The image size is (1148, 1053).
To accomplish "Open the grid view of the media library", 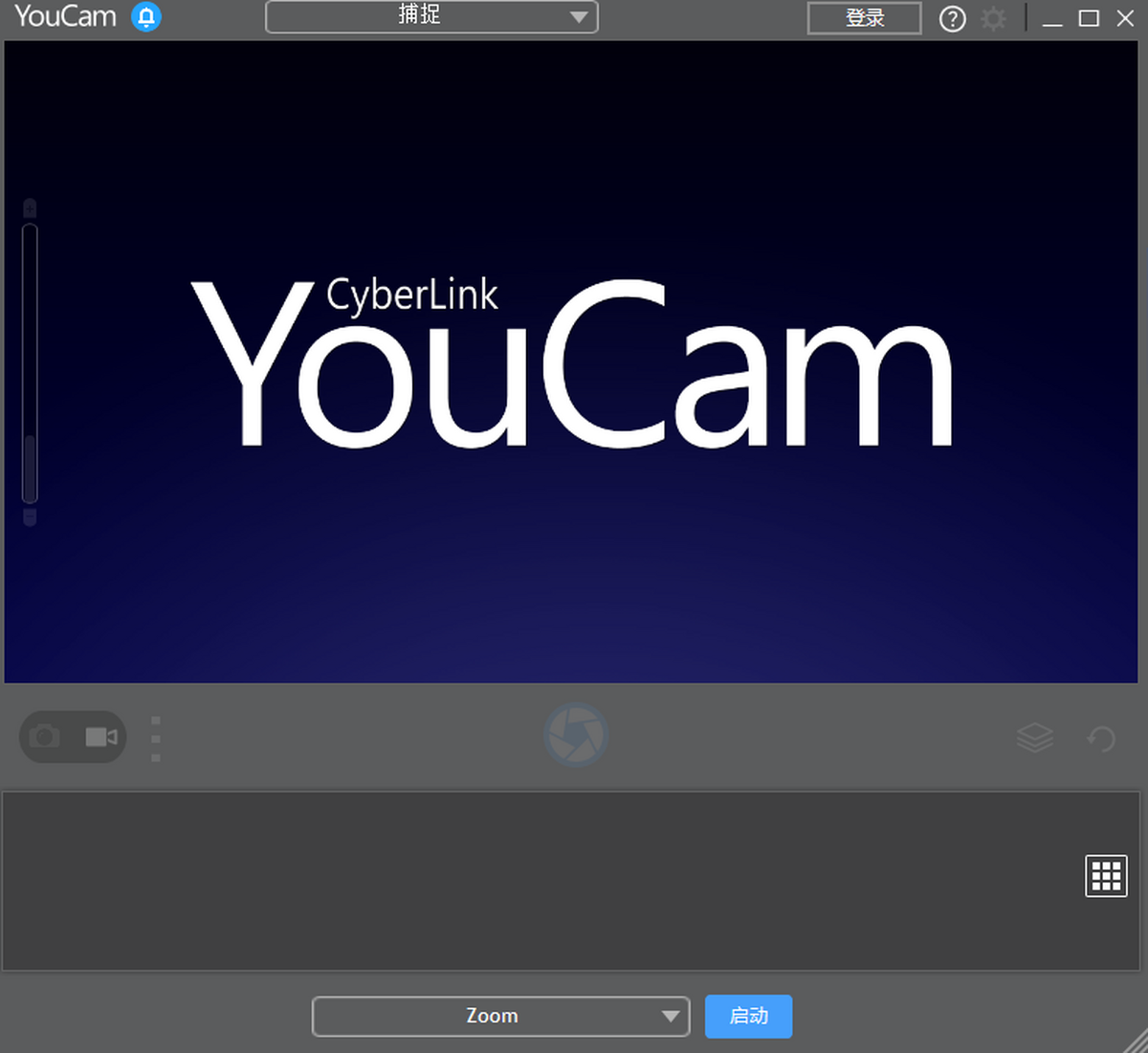I will tap(1106, 875).
